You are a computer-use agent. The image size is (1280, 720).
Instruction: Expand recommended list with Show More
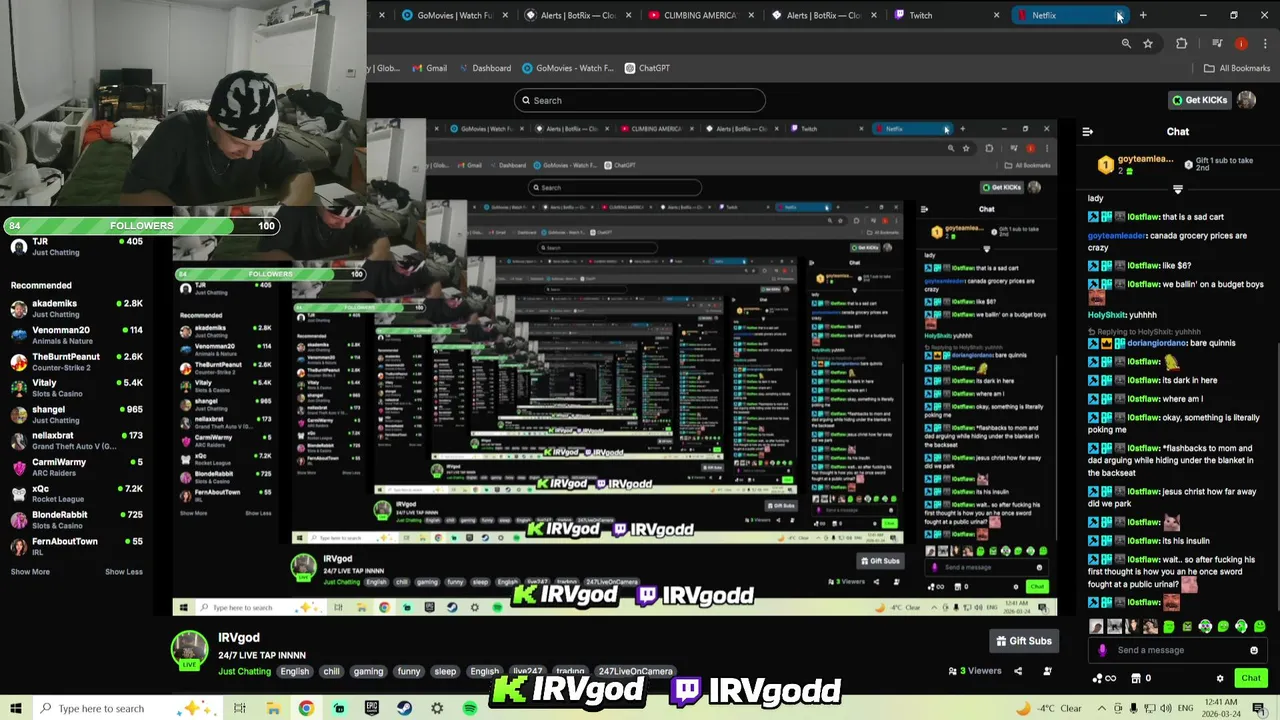coord(30,572)
